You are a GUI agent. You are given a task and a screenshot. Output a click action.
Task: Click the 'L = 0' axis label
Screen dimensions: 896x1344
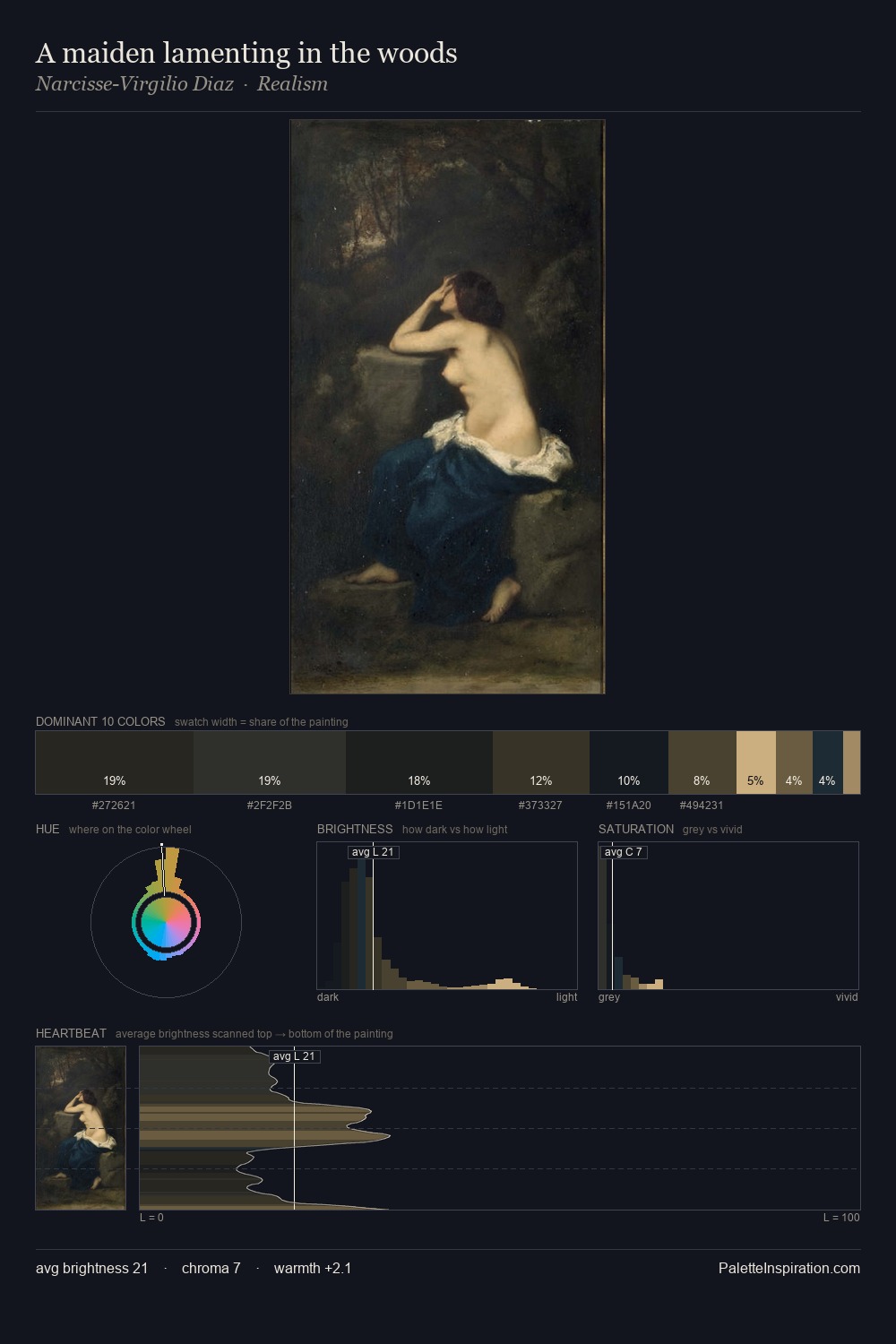pos(151,1218)
